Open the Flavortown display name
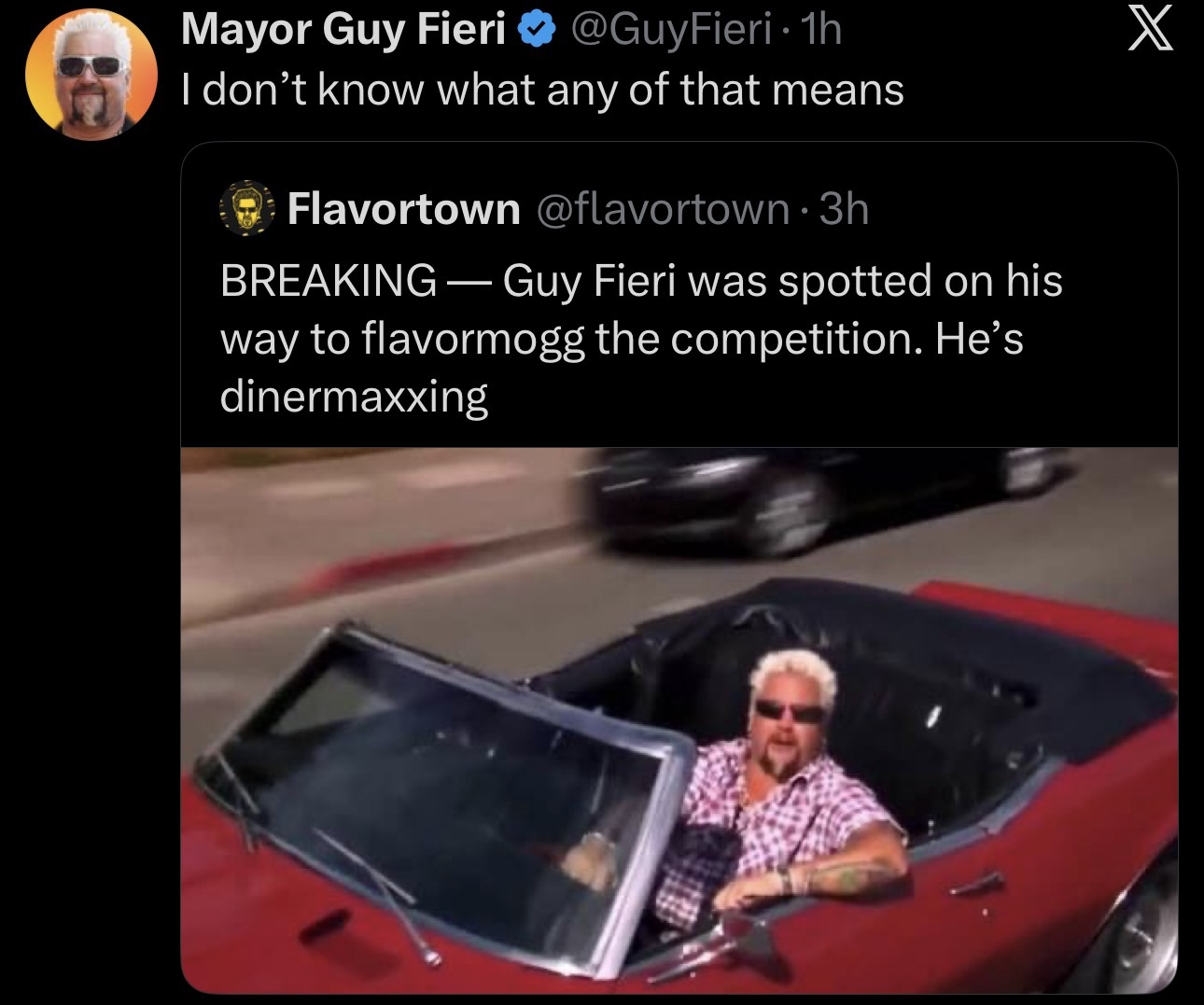The height and width of the screenshot is (1005, 1204). (403, 208)
